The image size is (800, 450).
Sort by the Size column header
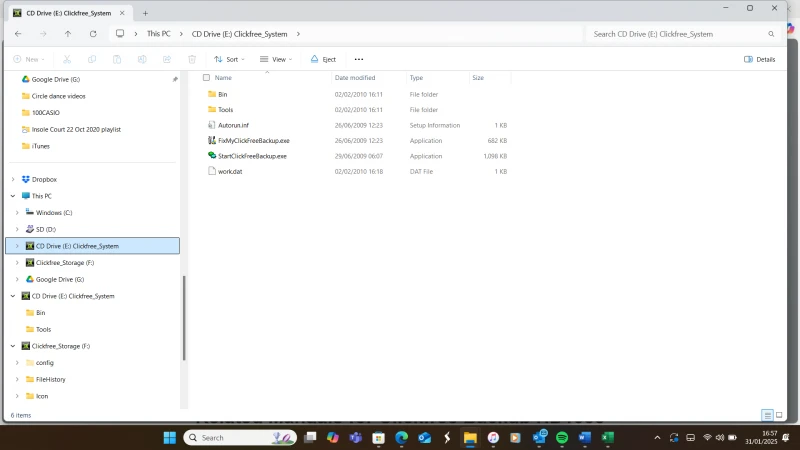[478, 78]
